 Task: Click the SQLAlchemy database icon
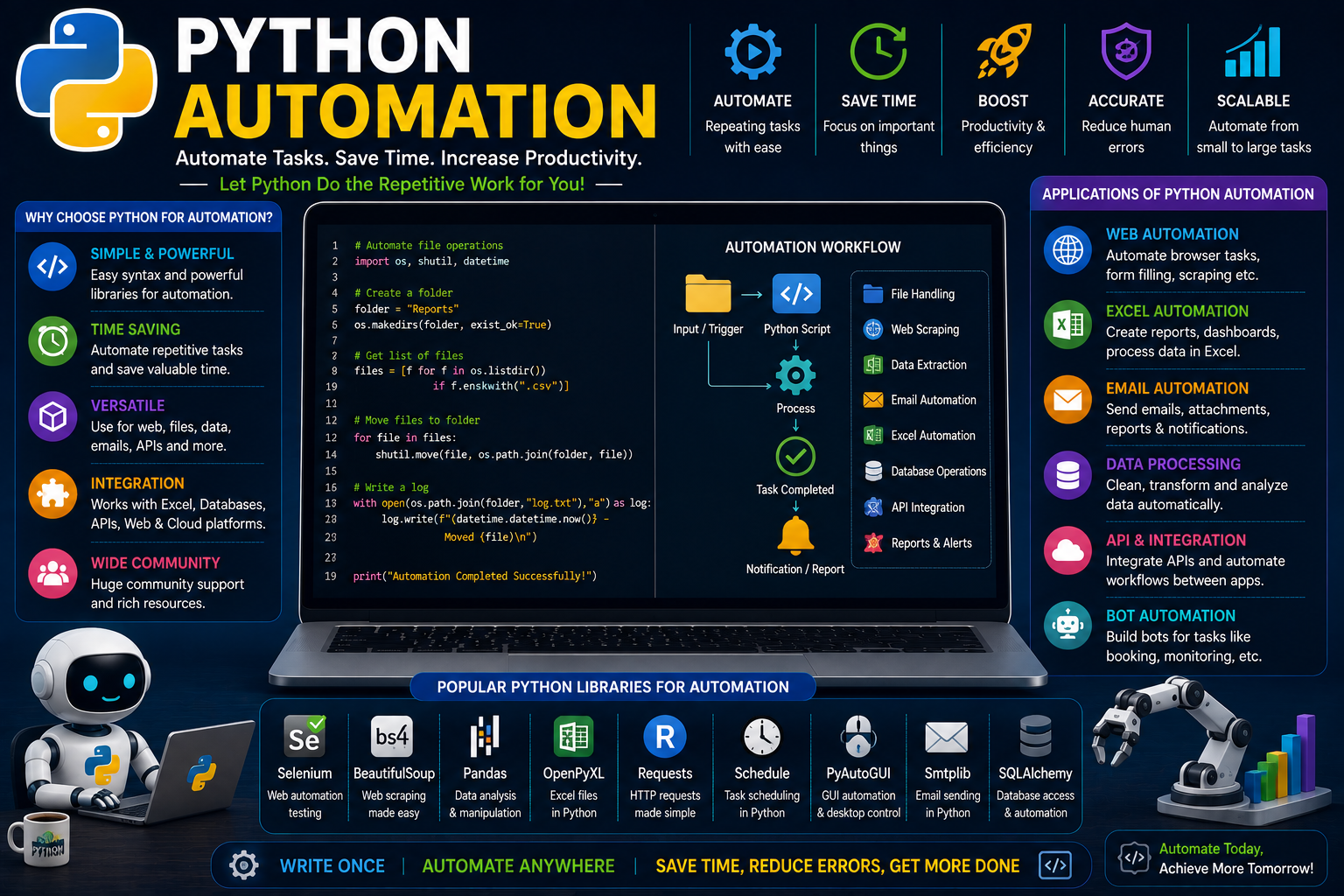1035,737
